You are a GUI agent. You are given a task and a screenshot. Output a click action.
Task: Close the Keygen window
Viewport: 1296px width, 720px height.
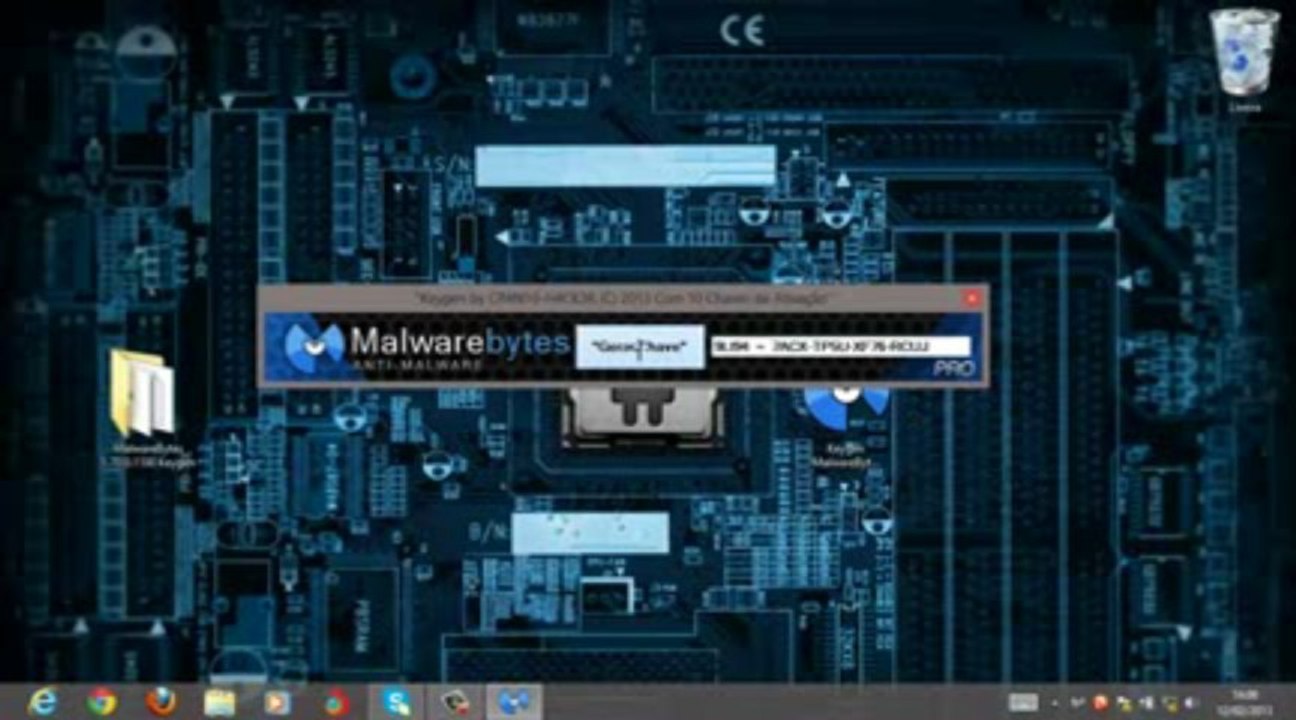[972, 298]
